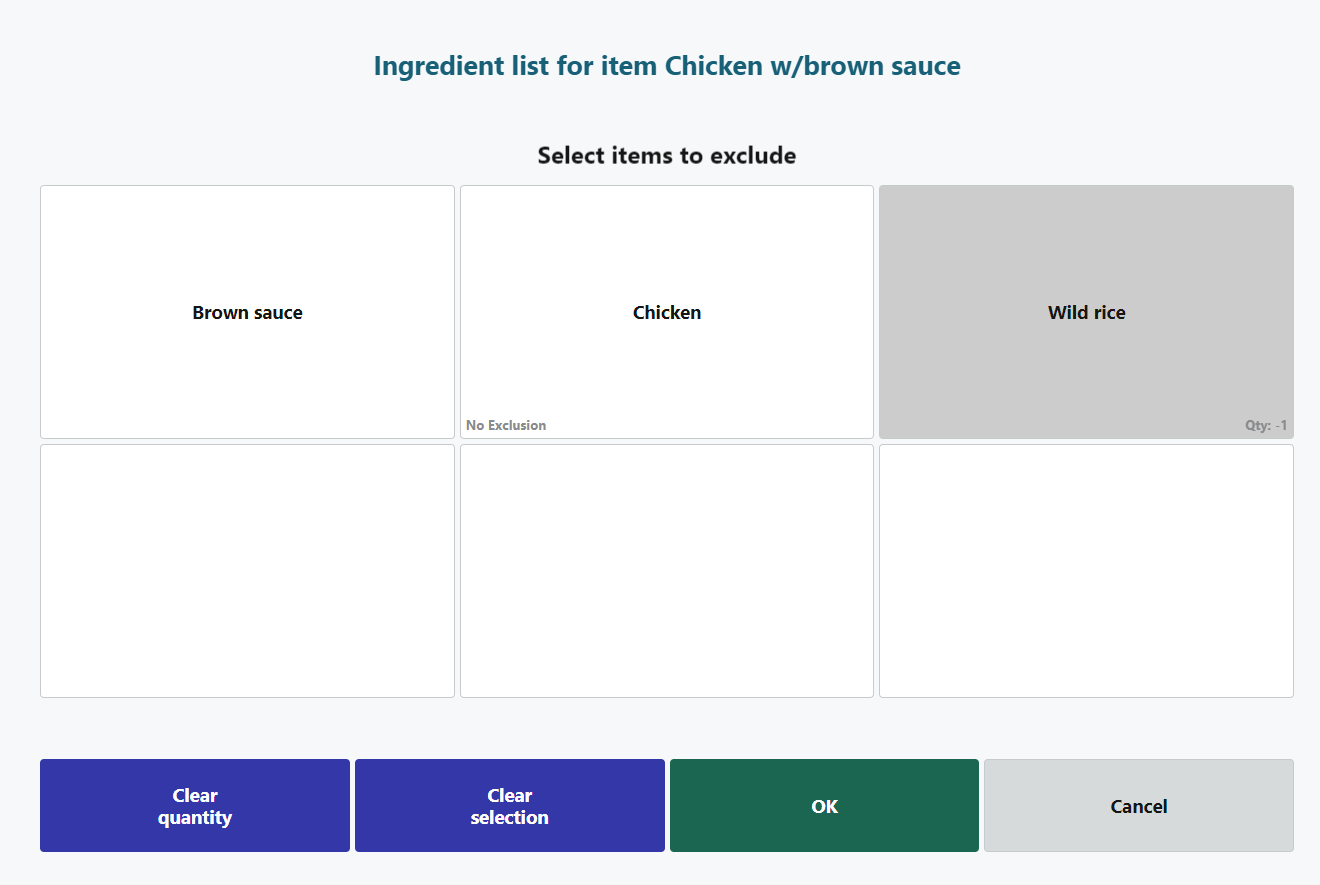
Task: Toggle the Chicken ingredient exclusion
Action: (667, 312)
